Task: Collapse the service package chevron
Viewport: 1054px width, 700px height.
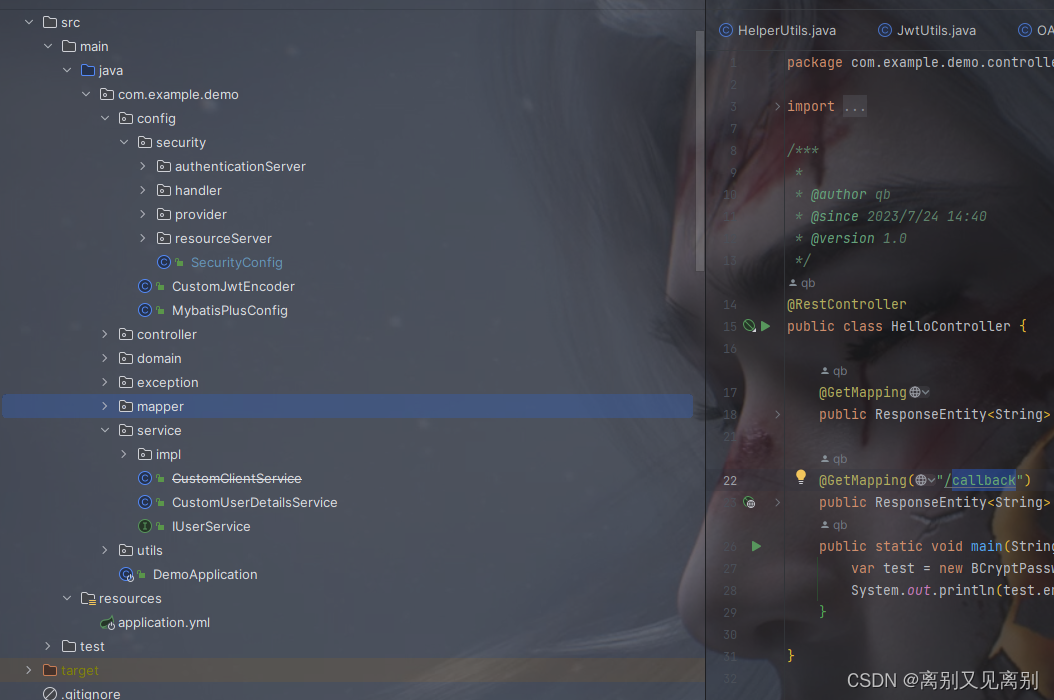Action: pyautogui.click(x=105, y=430)
